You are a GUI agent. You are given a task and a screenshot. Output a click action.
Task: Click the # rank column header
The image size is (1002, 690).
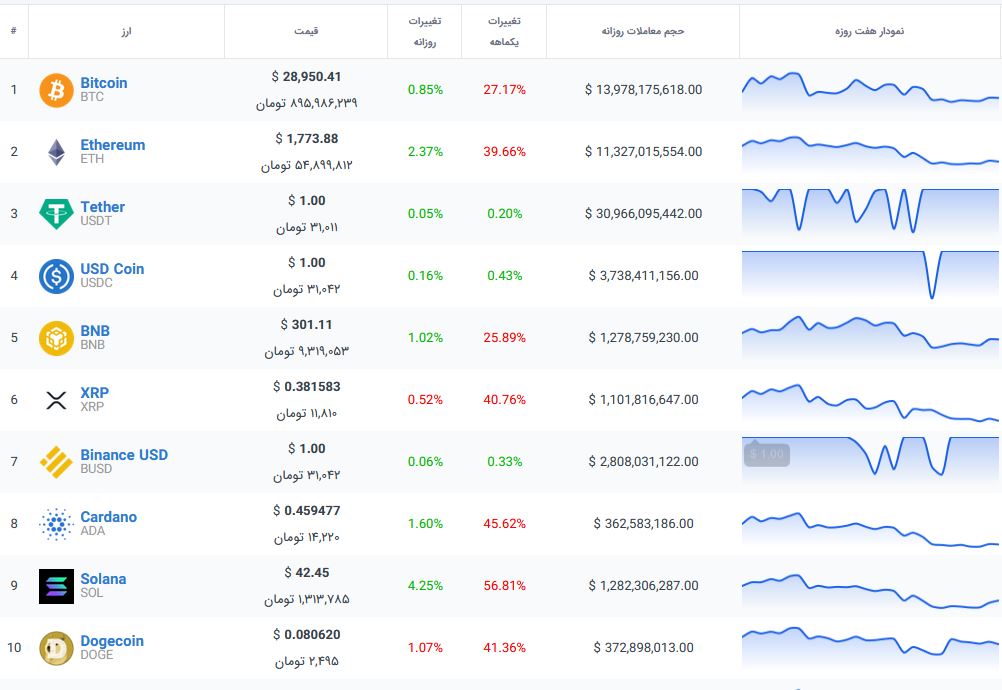pos(13,31)
